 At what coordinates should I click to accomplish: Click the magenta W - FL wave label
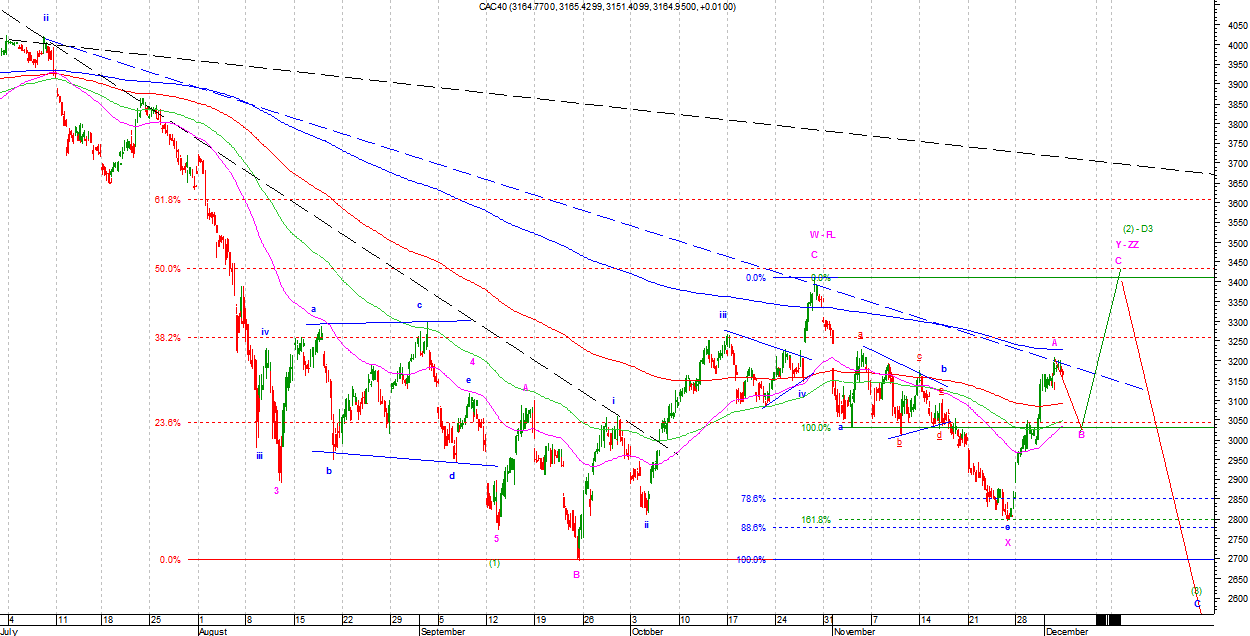pos(822,235)
